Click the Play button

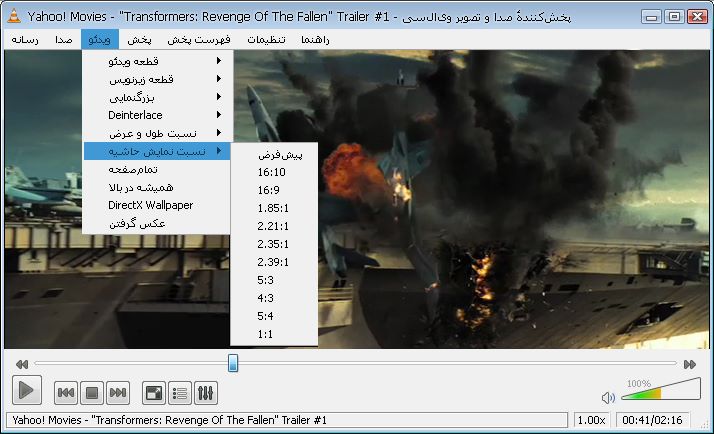26,390
